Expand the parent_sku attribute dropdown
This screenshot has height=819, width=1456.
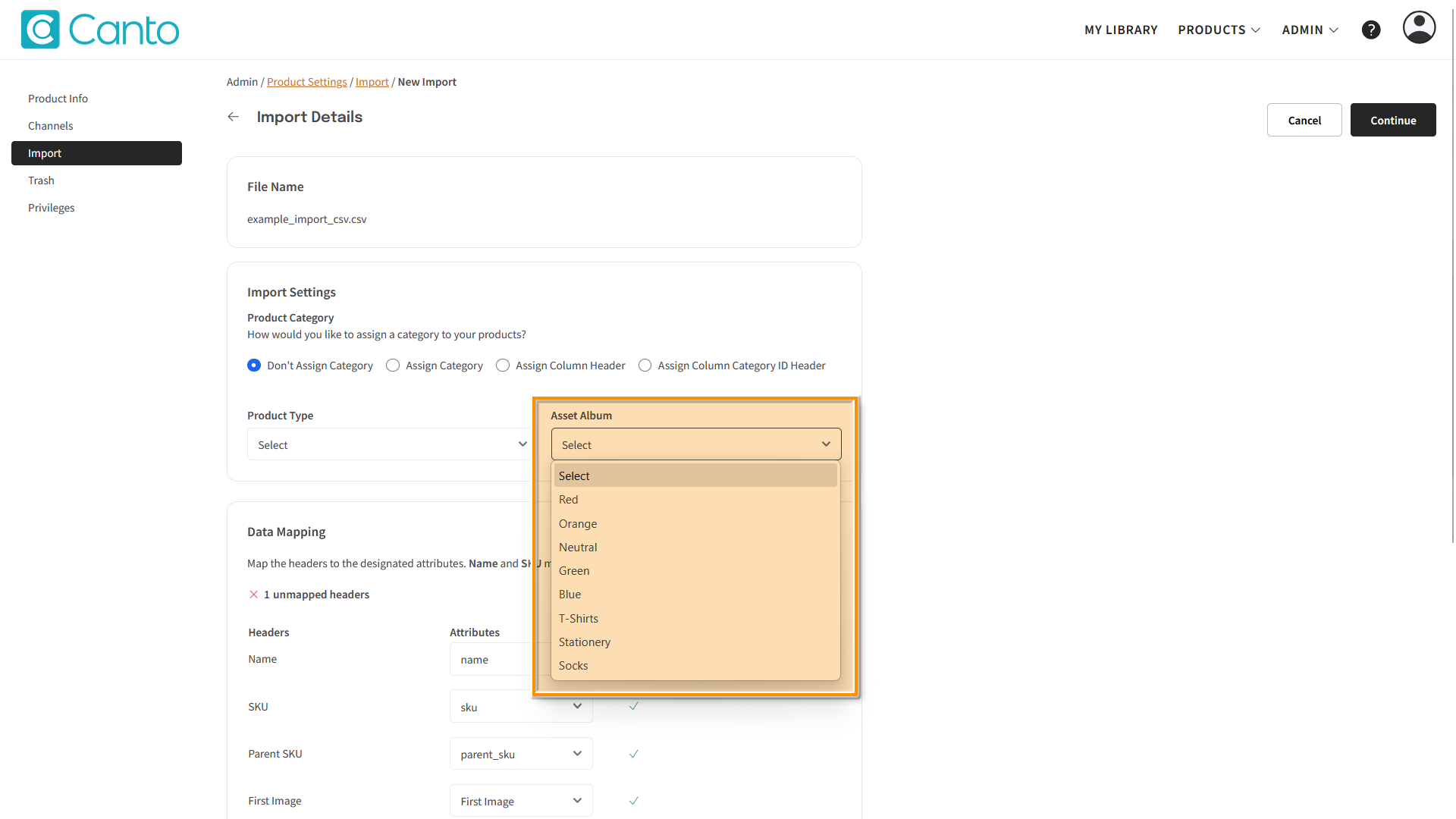click(521, 754)
